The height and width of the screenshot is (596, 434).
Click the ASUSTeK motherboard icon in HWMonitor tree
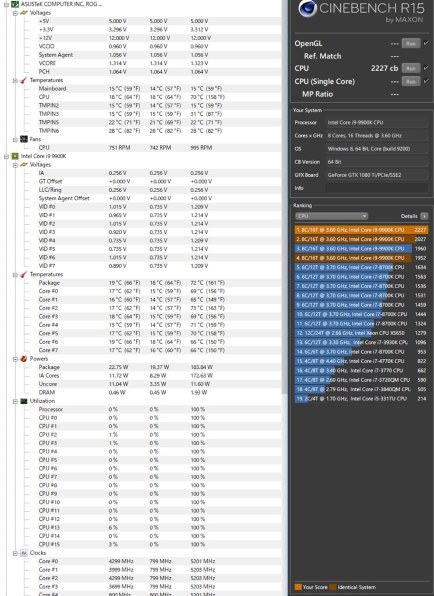click(x=15, y=4)
